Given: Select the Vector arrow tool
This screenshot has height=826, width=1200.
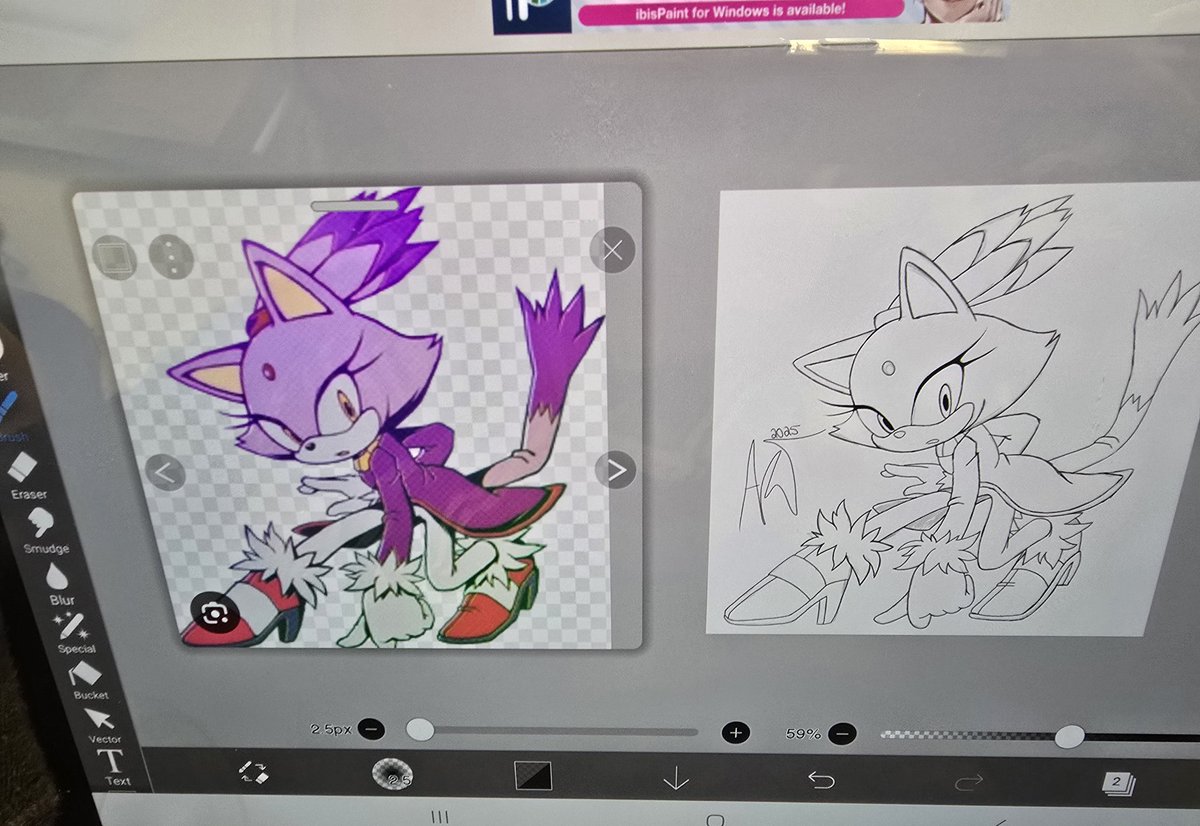Looking at the screenshot, I should point(100,724).
